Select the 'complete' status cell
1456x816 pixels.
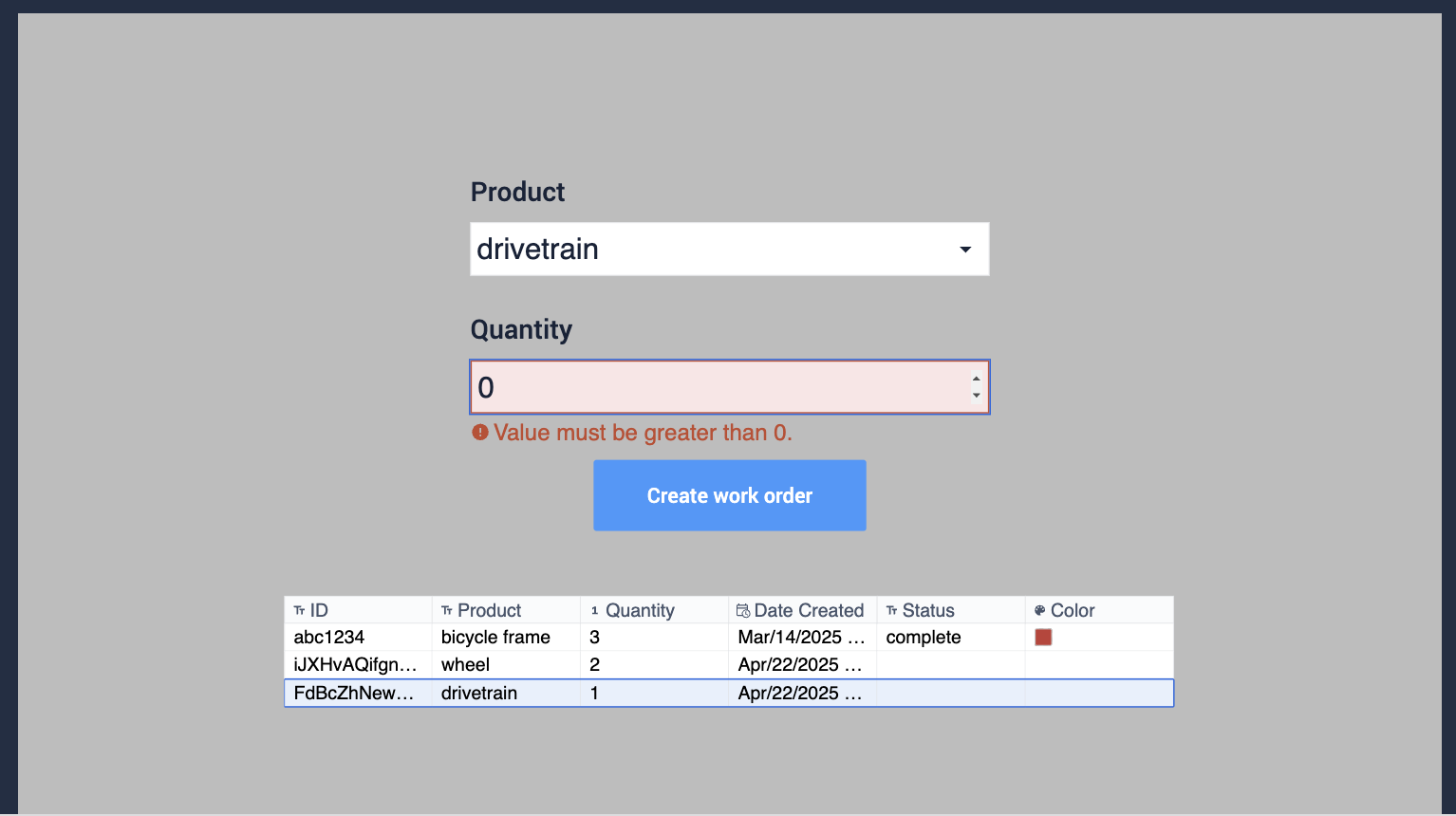click(951, 637)
